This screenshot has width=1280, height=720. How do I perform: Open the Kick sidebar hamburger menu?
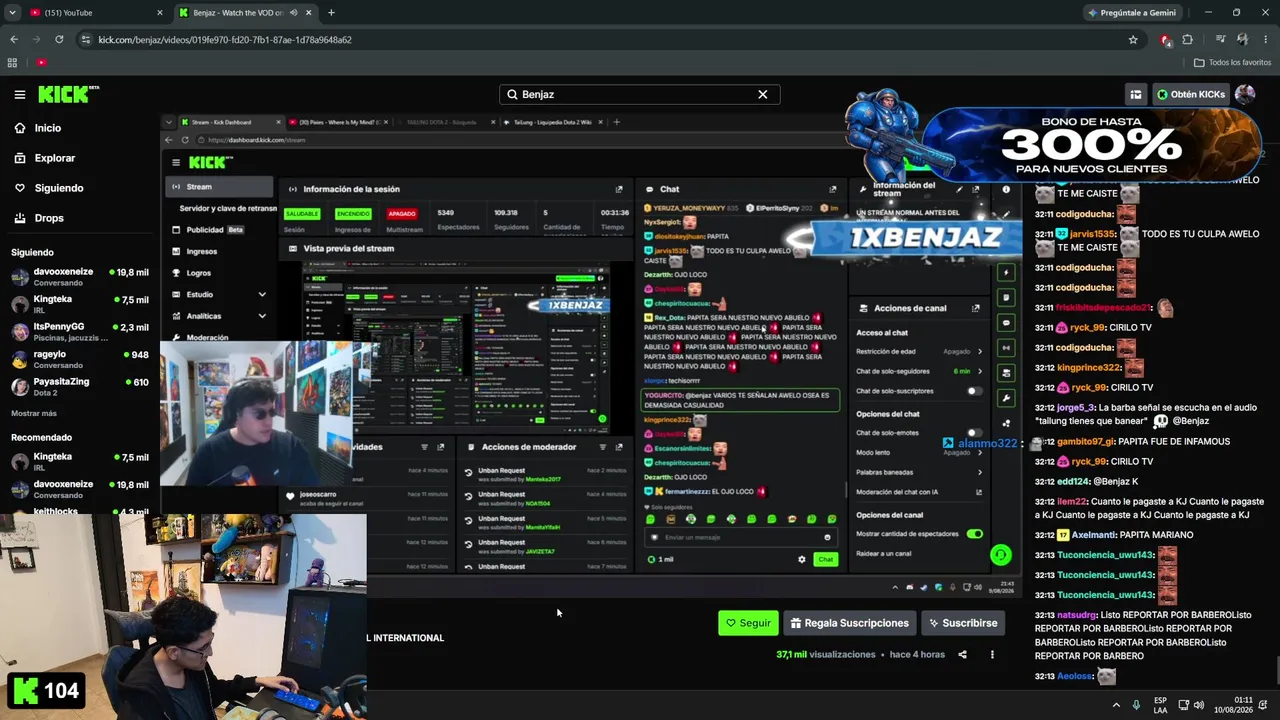click(20, 94)
